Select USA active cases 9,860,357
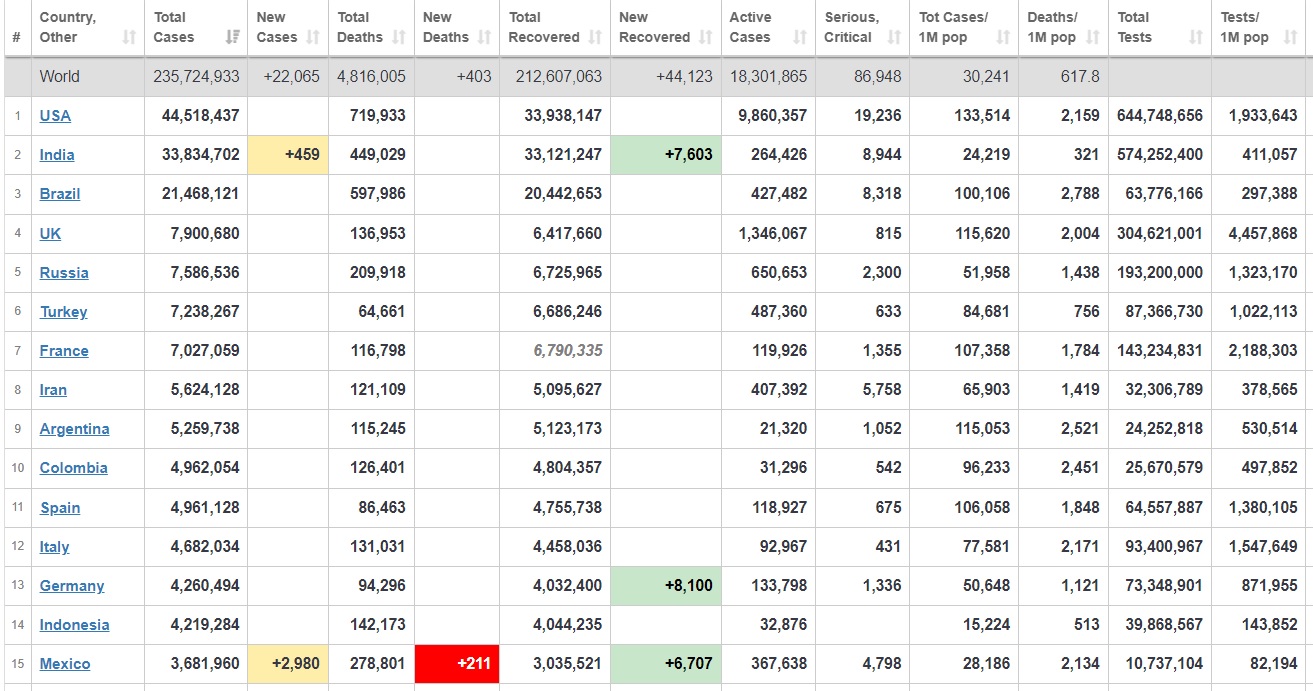 pos(772,115)
